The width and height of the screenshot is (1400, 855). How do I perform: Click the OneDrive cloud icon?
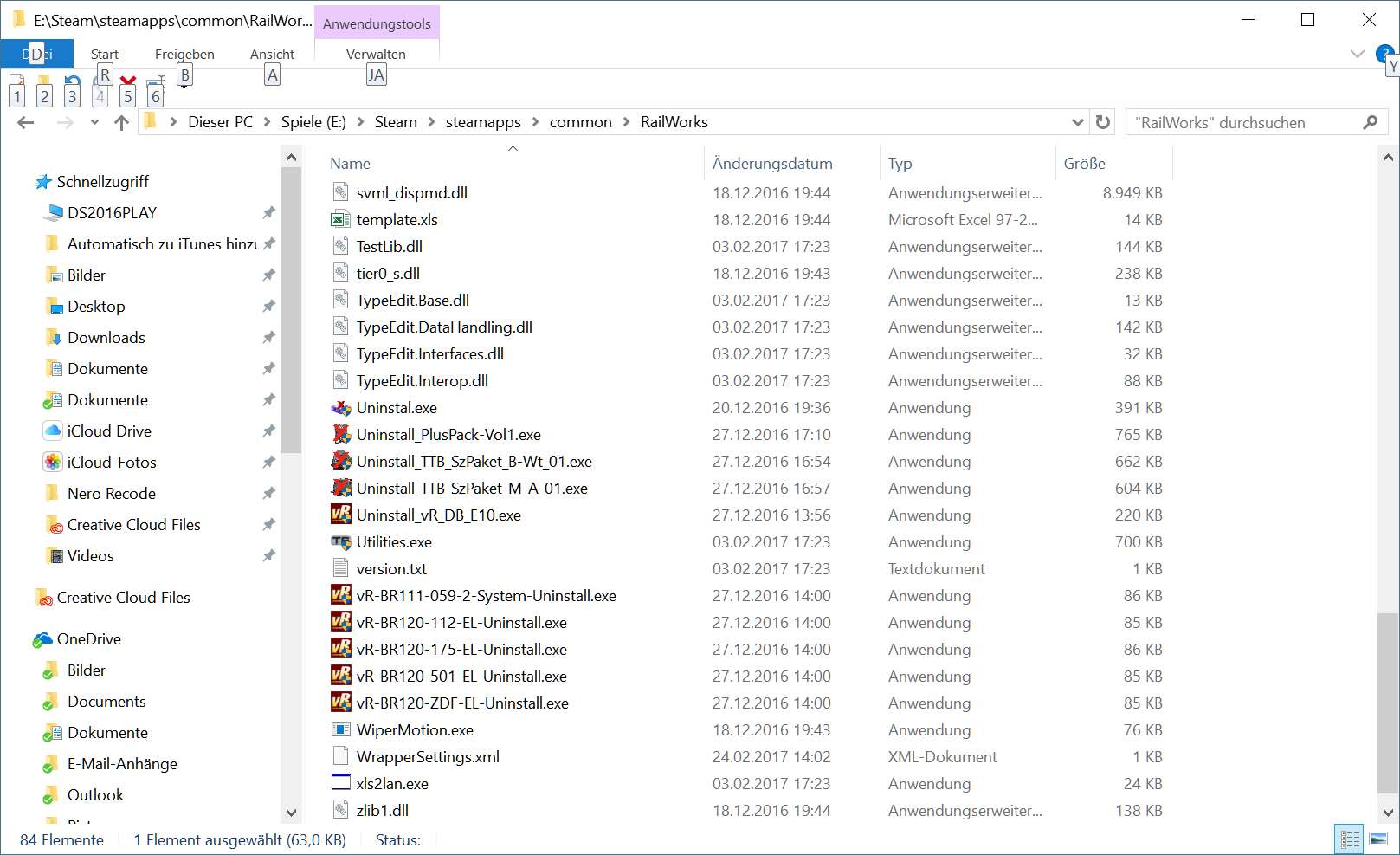(x=43, y=639)
